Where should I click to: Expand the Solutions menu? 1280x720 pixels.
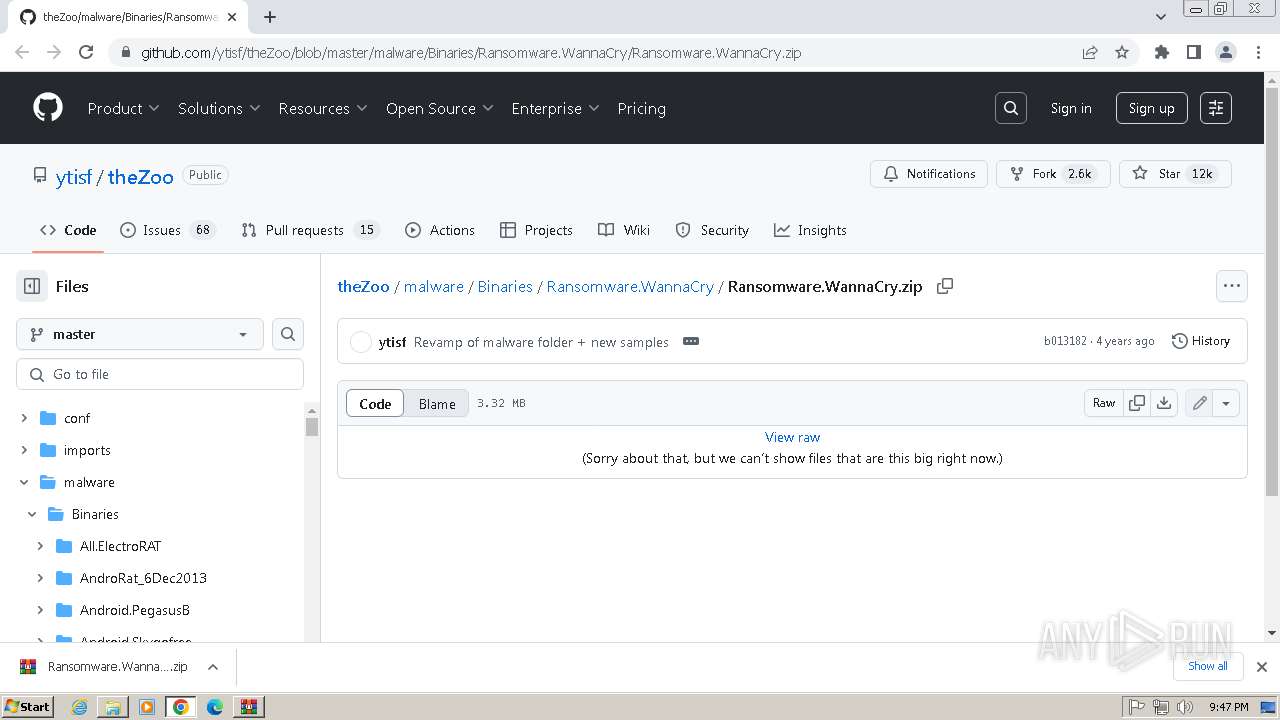tap(219, 108)
